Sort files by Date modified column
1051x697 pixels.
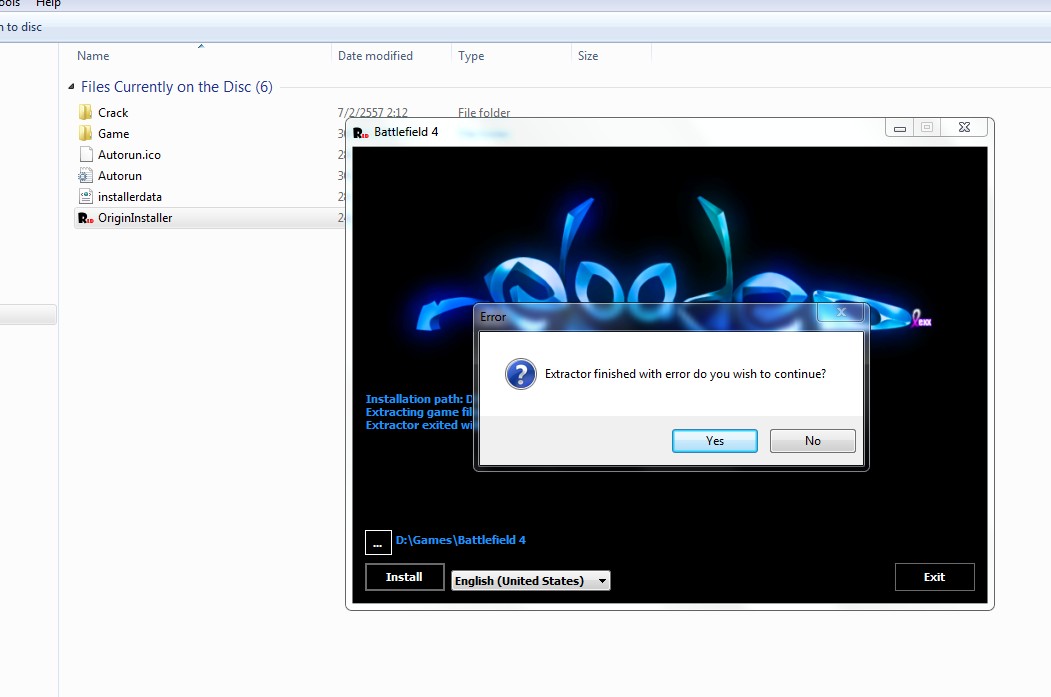(x=375, y=56)
